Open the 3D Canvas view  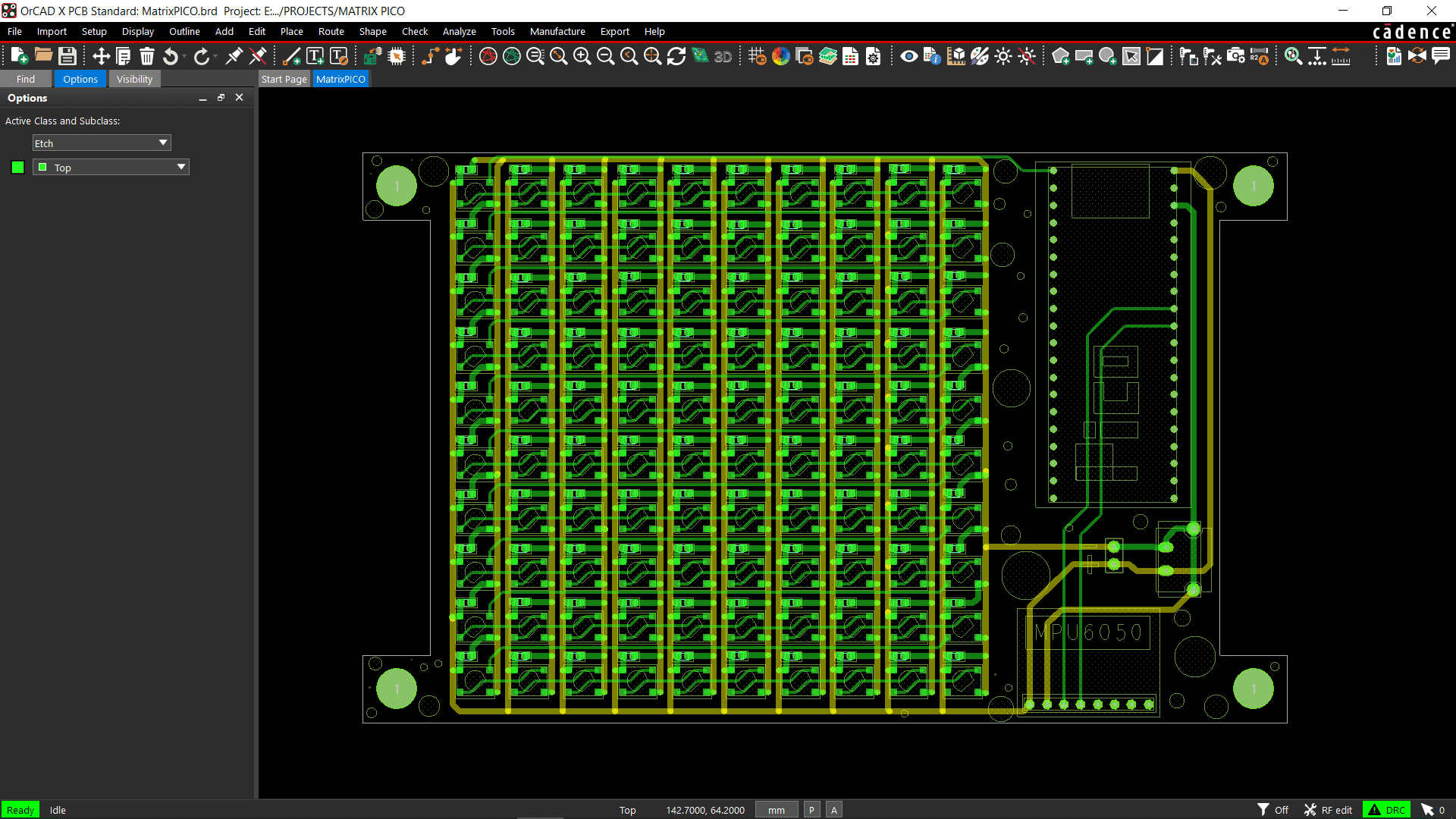click(x=722, y=56)
